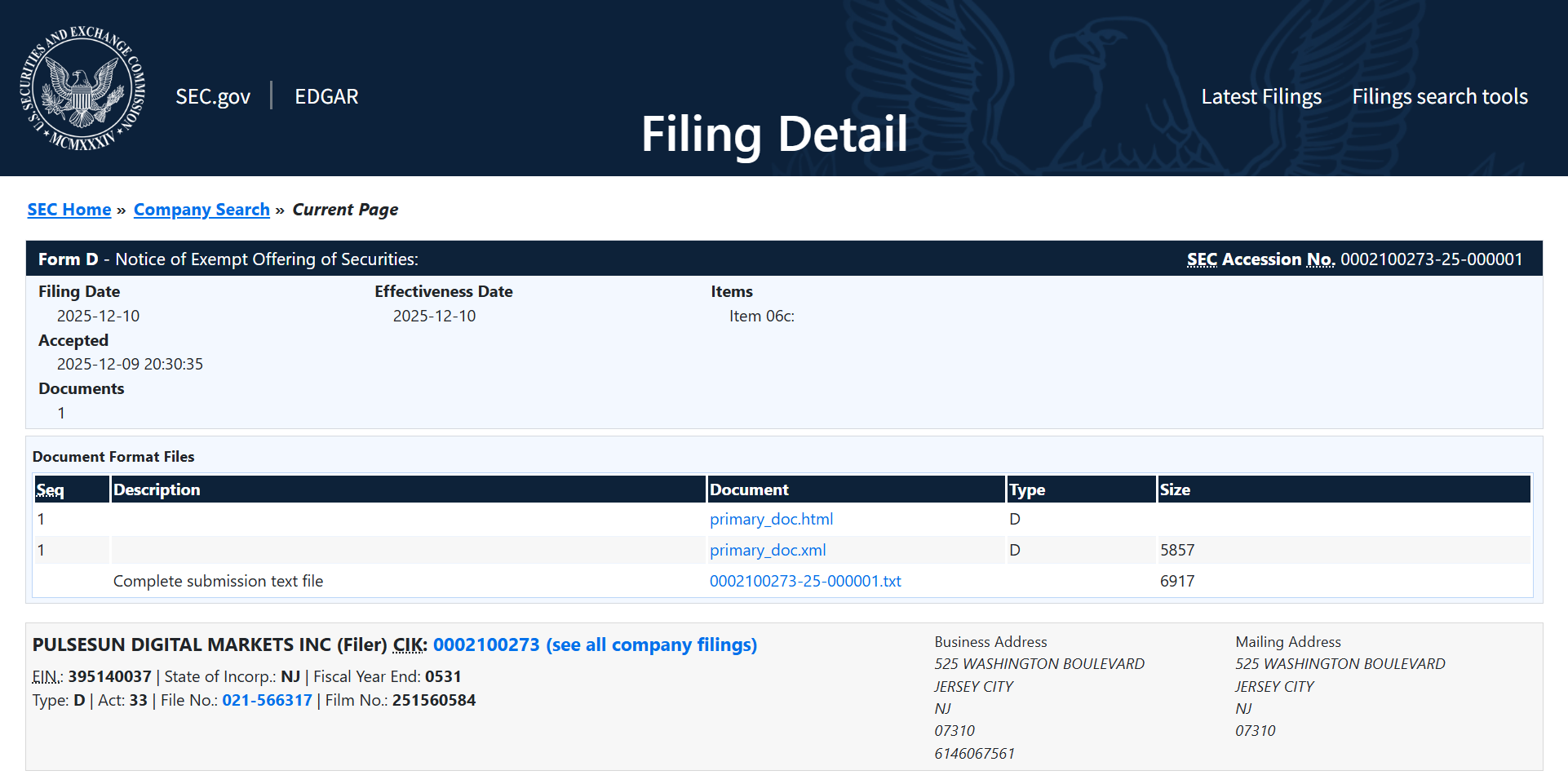Select Mailing Address zip code 07310
This screenshot has width=1568, height=784.
tap(1255, 731)
